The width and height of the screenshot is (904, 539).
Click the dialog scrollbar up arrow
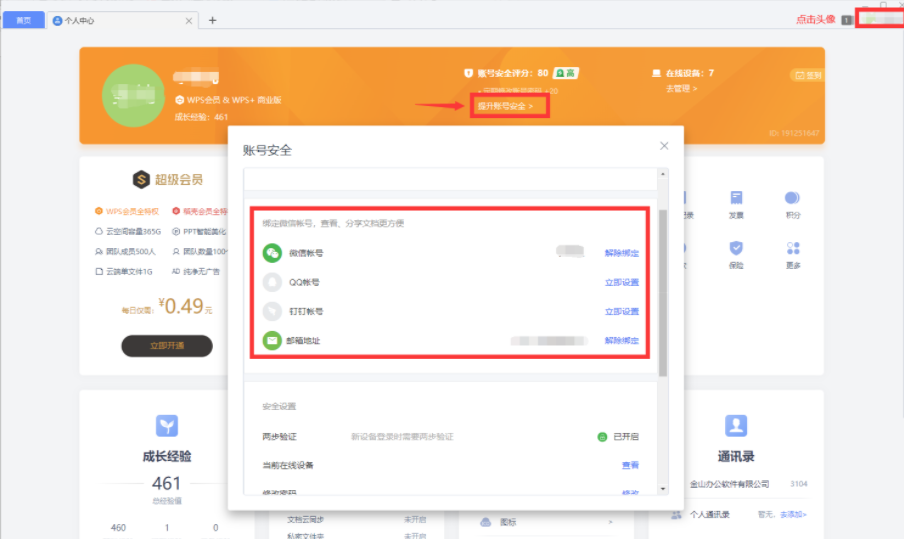[x=662, y=174]
